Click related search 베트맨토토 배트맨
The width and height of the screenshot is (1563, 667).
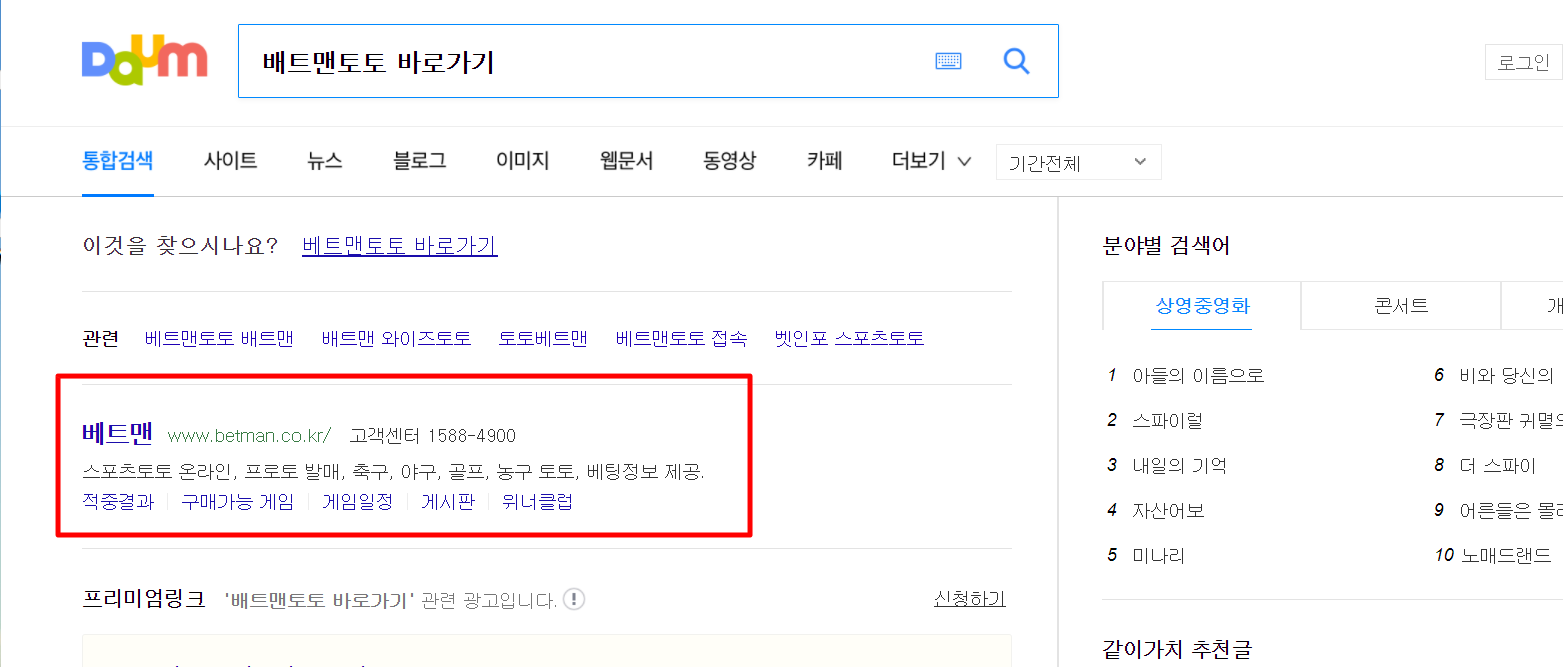click(x=220, y=339)
